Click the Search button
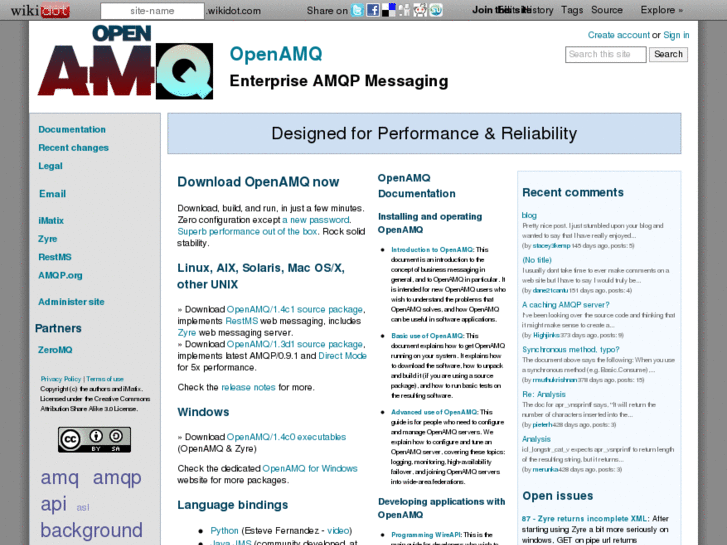Image resolution: width=727 pixels, height=545 pixels. (x=668, y=54)
